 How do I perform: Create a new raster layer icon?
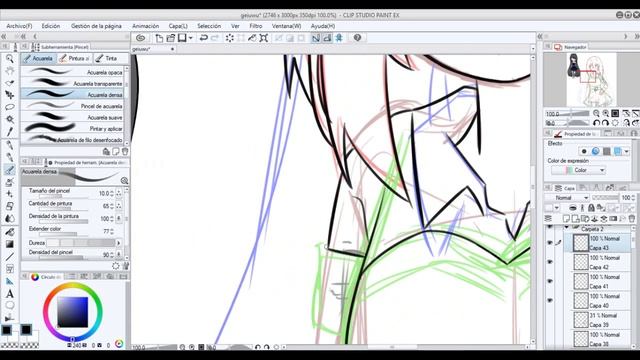tap(566, 219)
